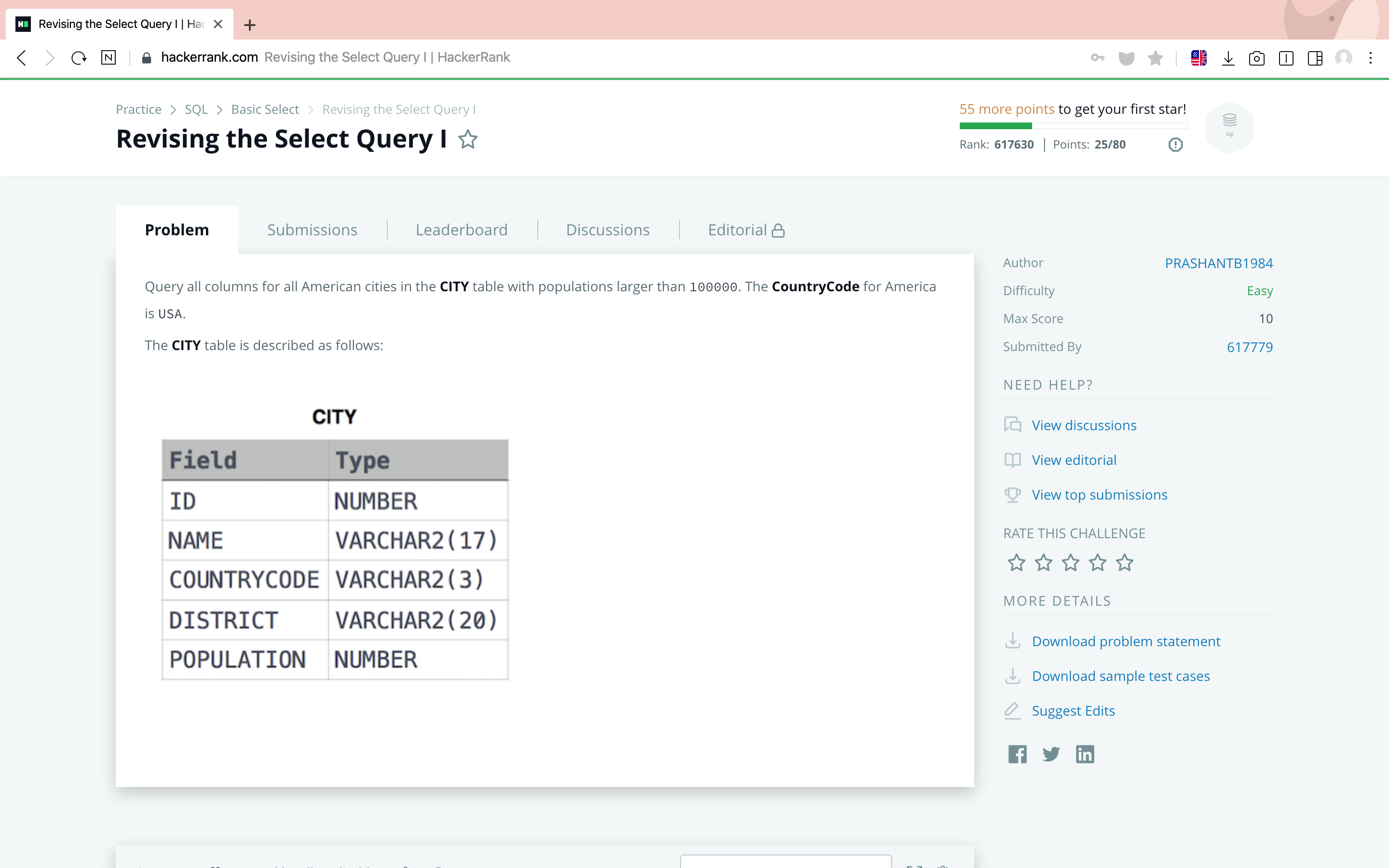
Task: Go to SQL breadcrumb
Action: [x=196, y=109]
